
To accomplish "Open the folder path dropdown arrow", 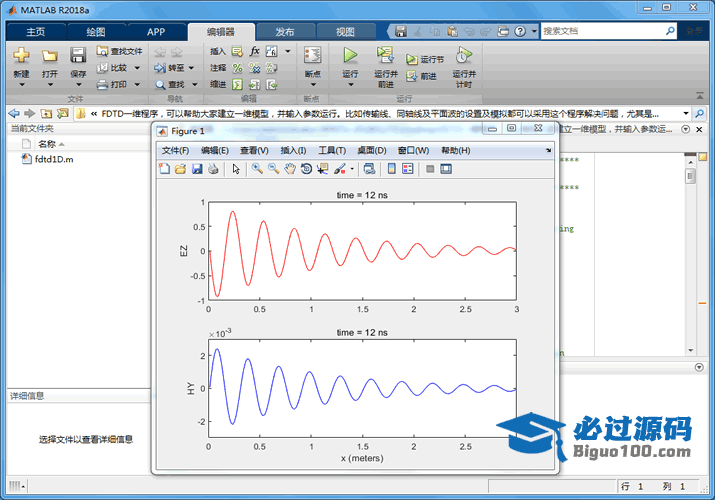I will point(685,113).
